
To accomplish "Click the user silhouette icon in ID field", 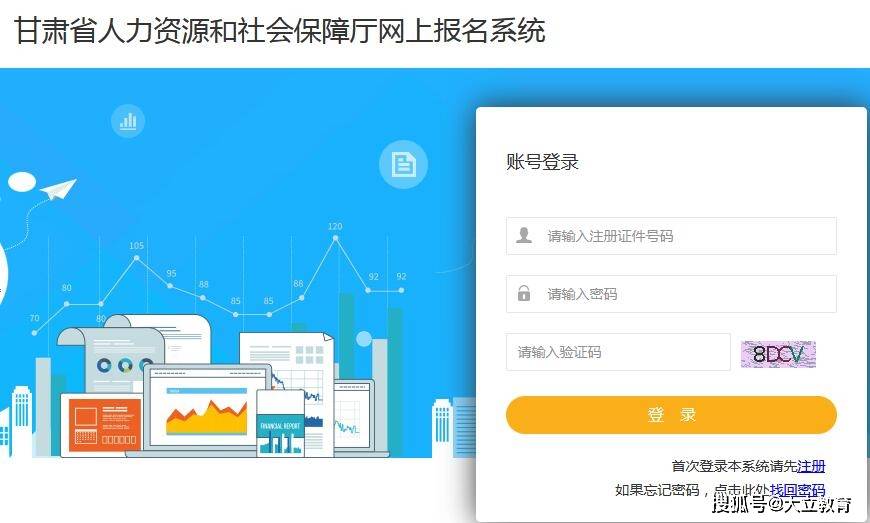I will [524, 235].
